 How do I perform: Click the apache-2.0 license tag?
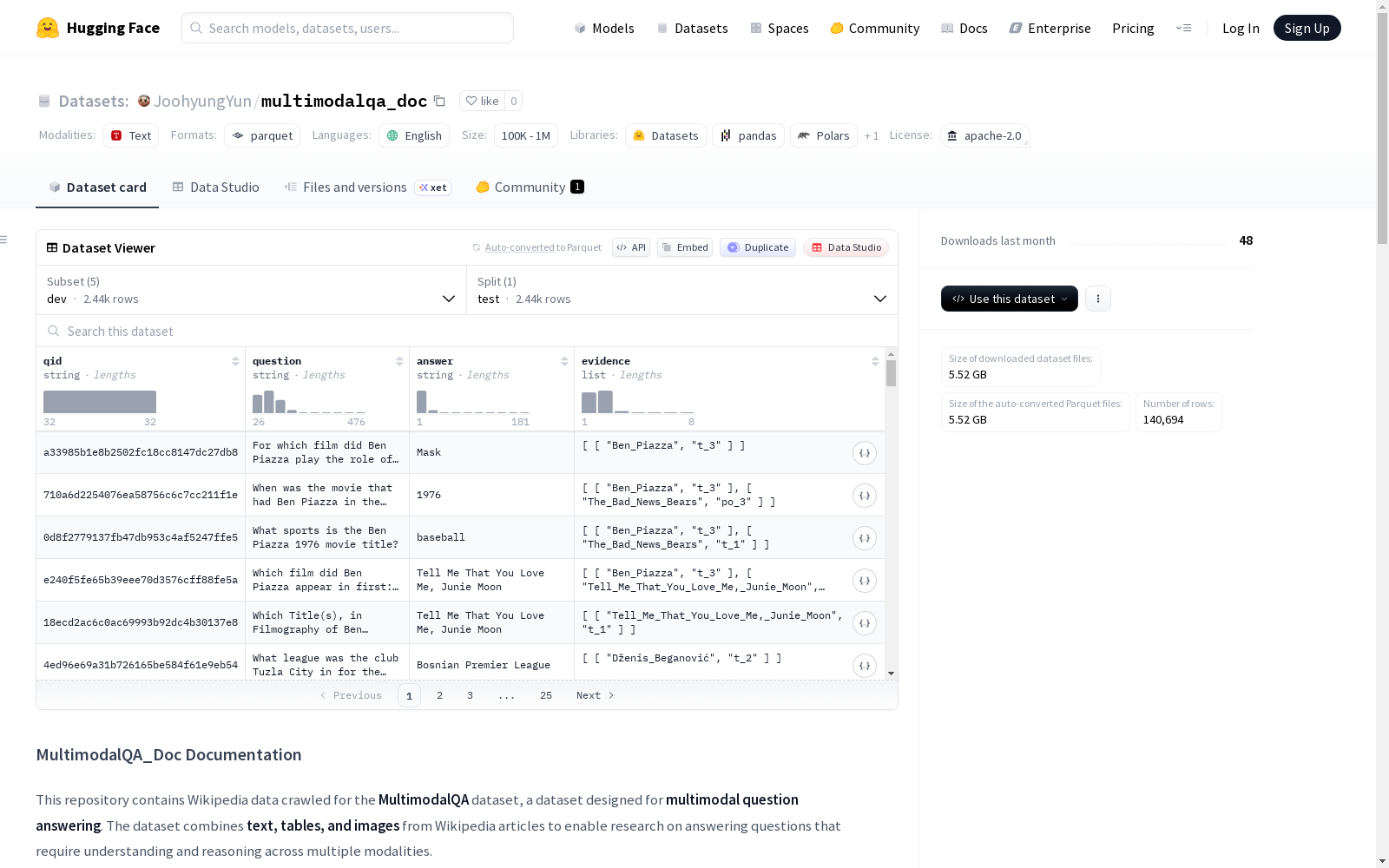(x=984, y=135)
